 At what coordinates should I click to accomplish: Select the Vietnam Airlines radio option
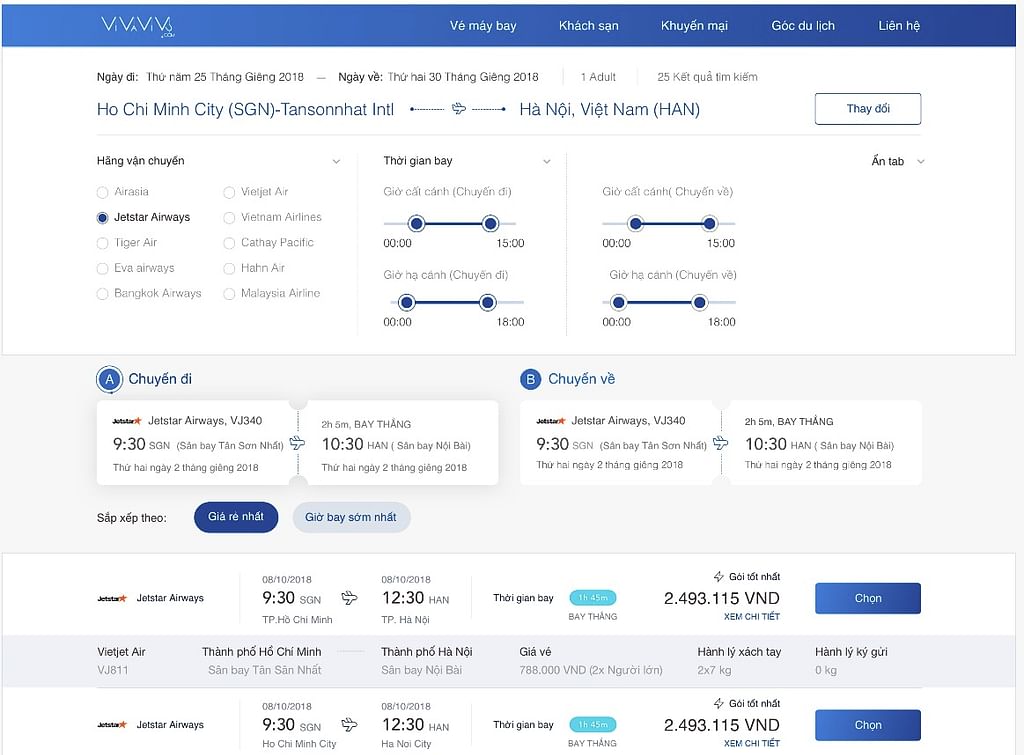(x=230, y=217)
